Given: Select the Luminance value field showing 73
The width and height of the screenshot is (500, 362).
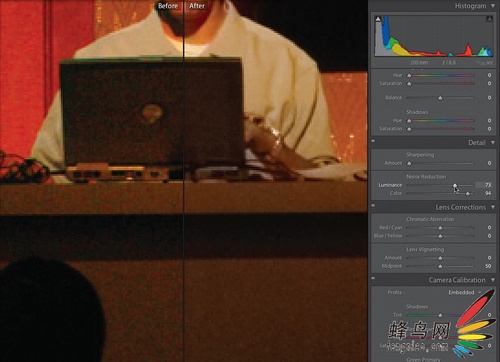Looking at the screenshot, I should 484,185.
